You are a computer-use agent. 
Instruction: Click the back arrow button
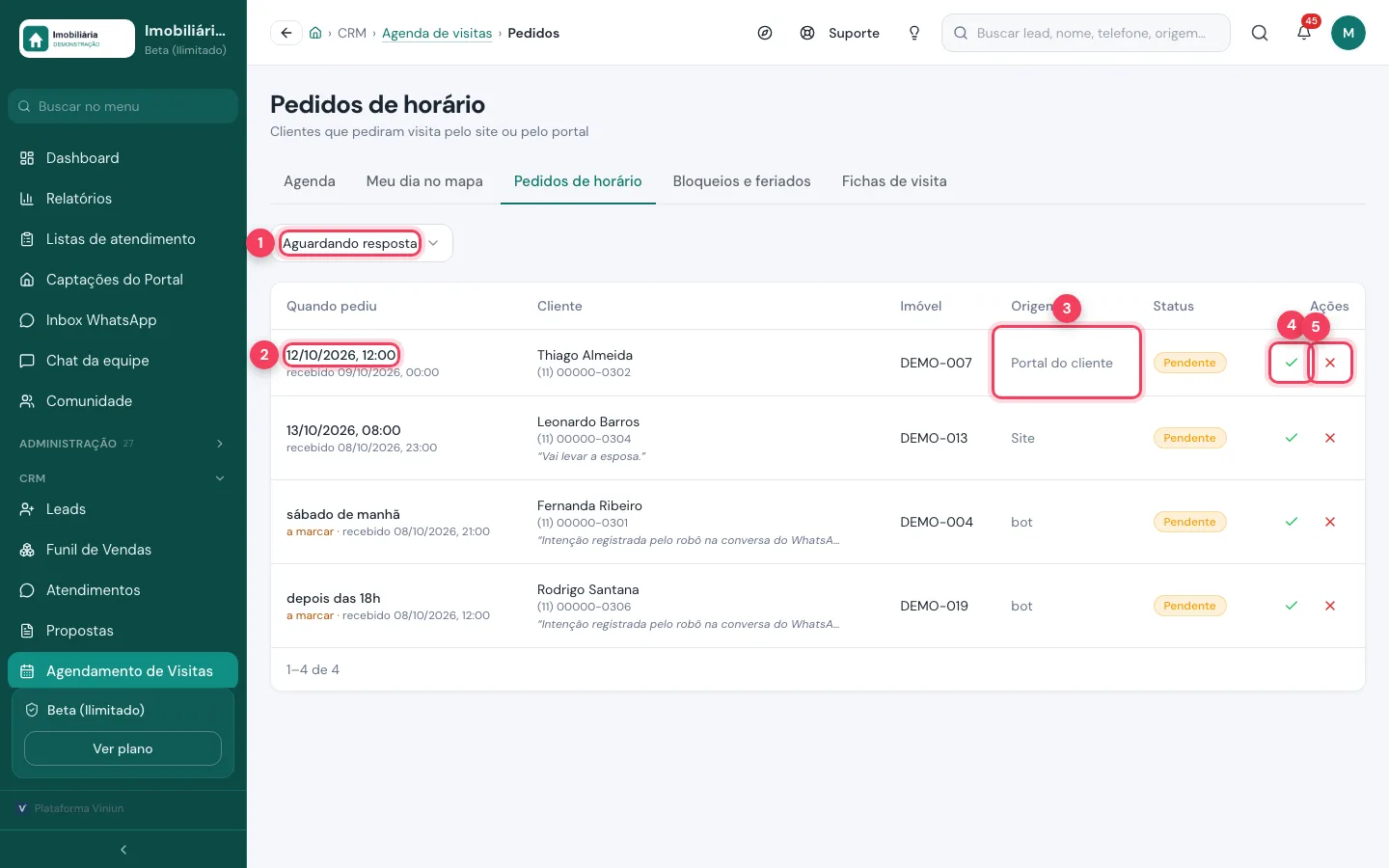[x=286, y=33]
